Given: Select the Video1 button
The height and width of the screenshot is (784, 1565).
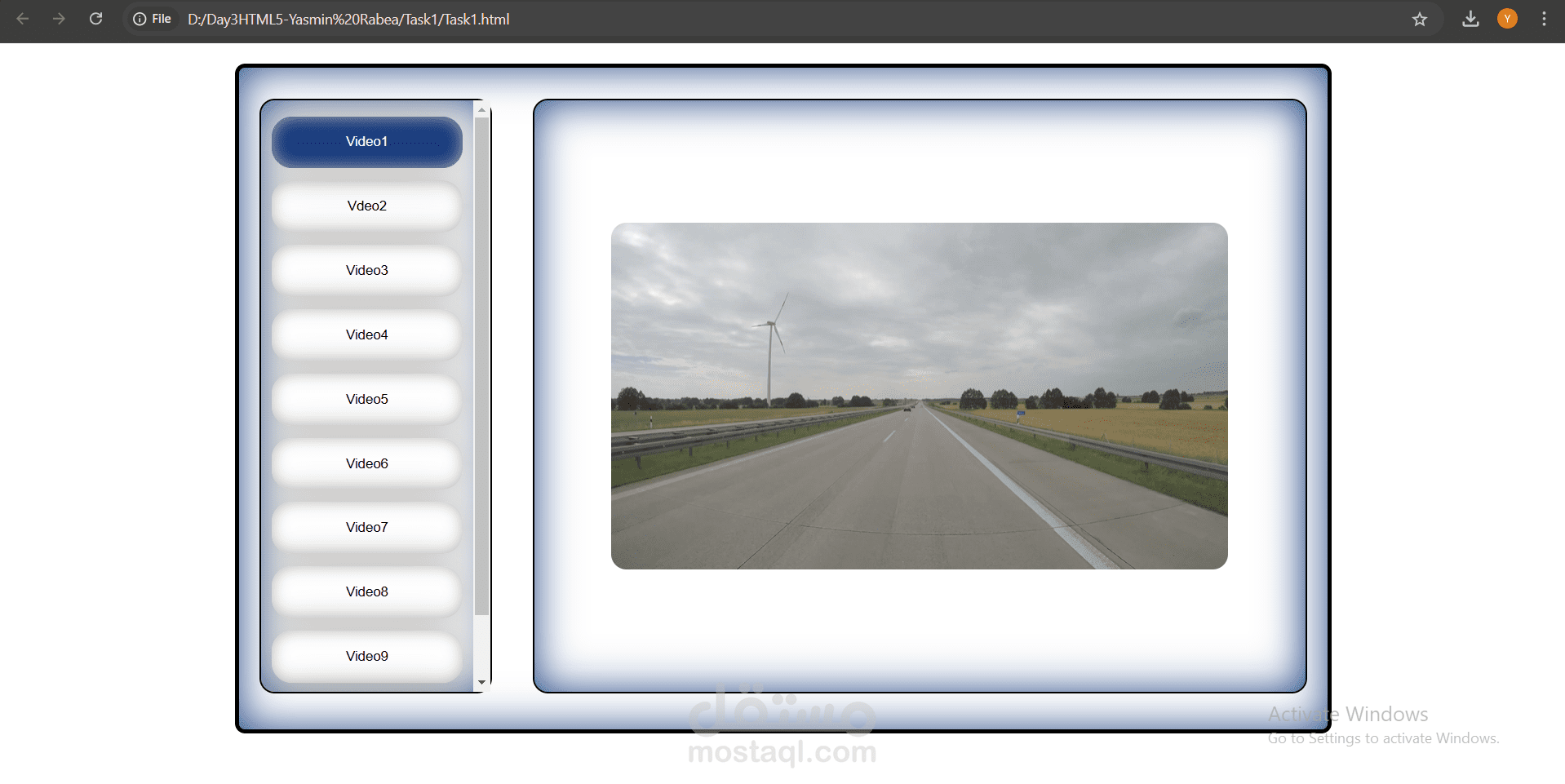Looking at the screenshot, I should [x=366, y=141].
